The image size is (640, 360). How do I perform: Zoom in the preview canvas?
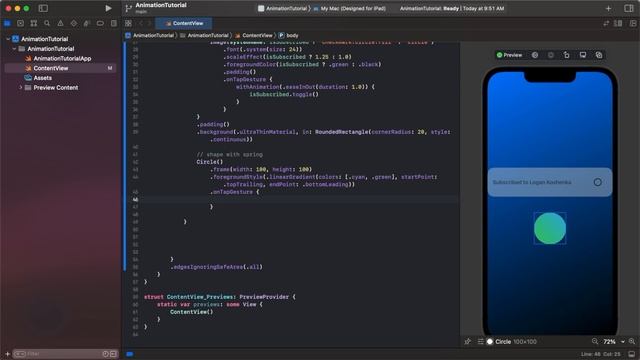coord(632,342)
